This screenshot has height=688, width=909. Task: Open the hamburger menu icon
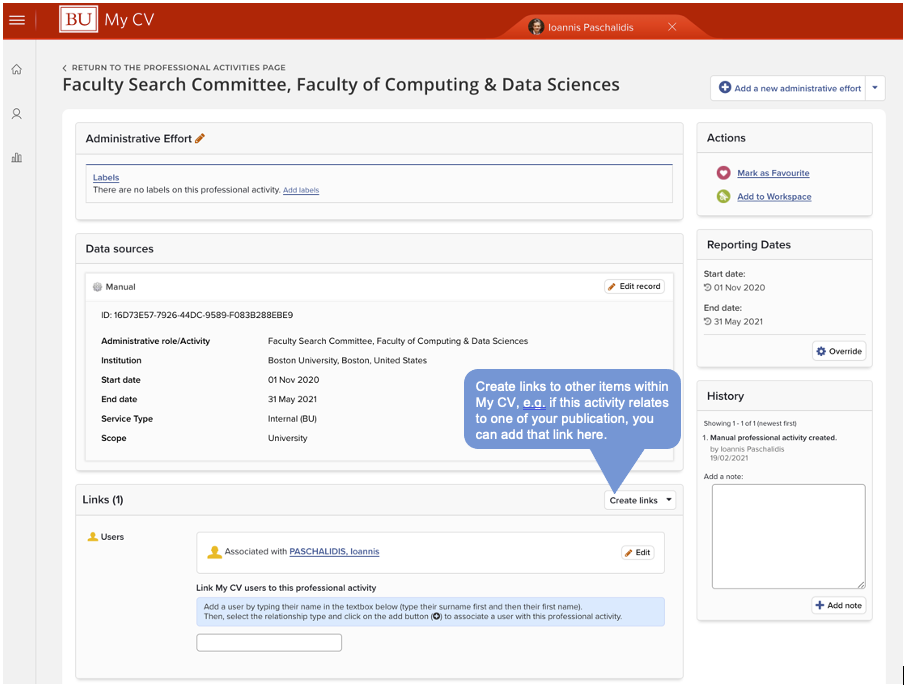click(17, 20)
